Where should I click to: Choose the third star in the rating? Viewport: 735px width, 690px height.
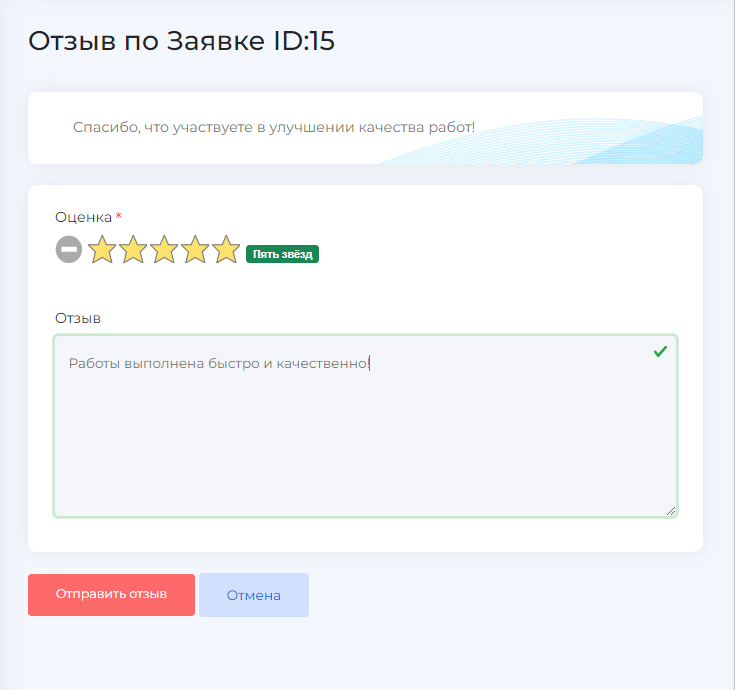pos(164,250)
